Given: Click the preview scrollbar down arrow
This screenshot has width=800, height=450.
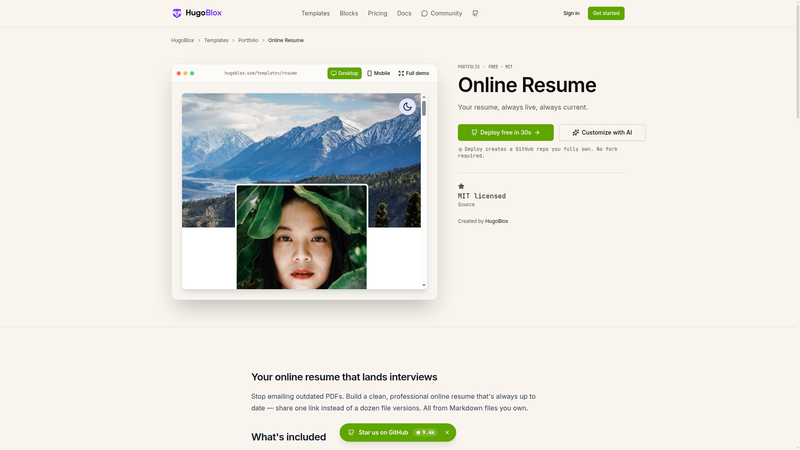Looking at the screenshot, I should click(423, 285).
